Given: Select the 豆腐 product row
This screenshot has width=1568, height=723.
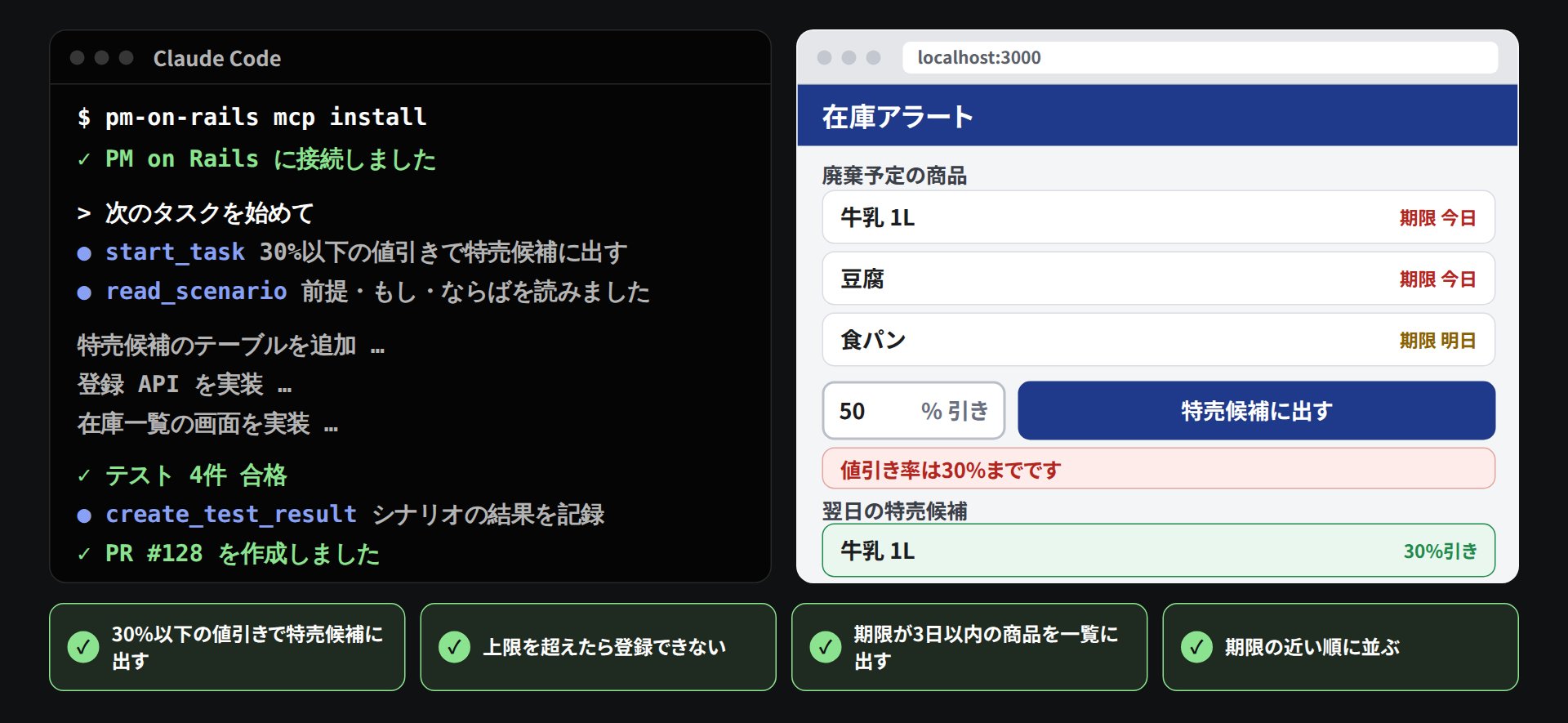Looking at the screenshot, I should coord(1158,279).
